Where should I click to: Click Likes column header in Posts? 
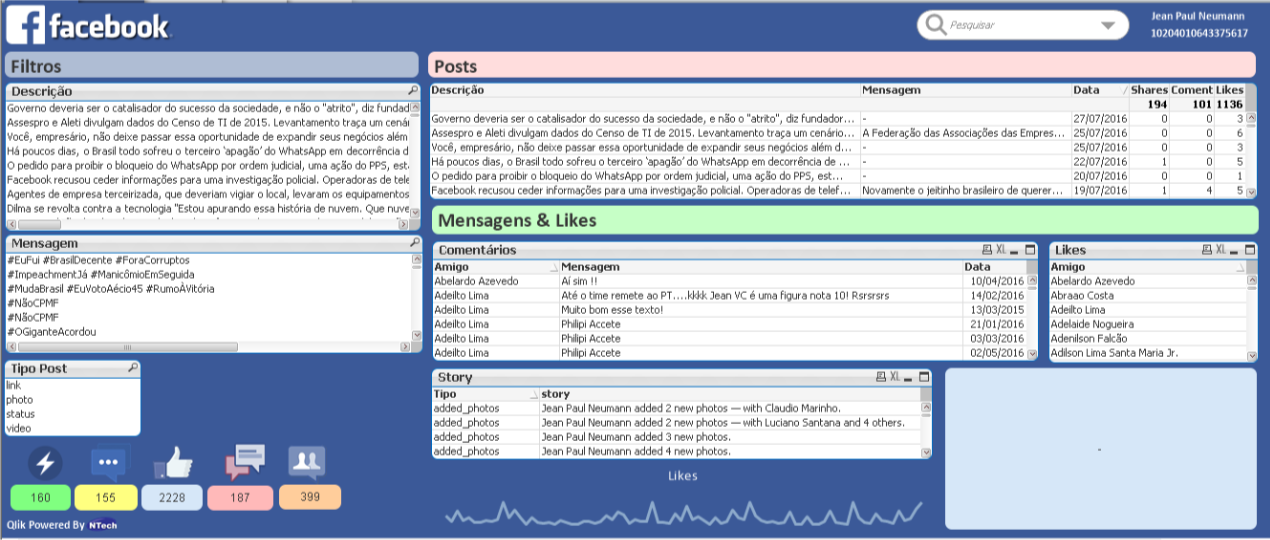1229,90
